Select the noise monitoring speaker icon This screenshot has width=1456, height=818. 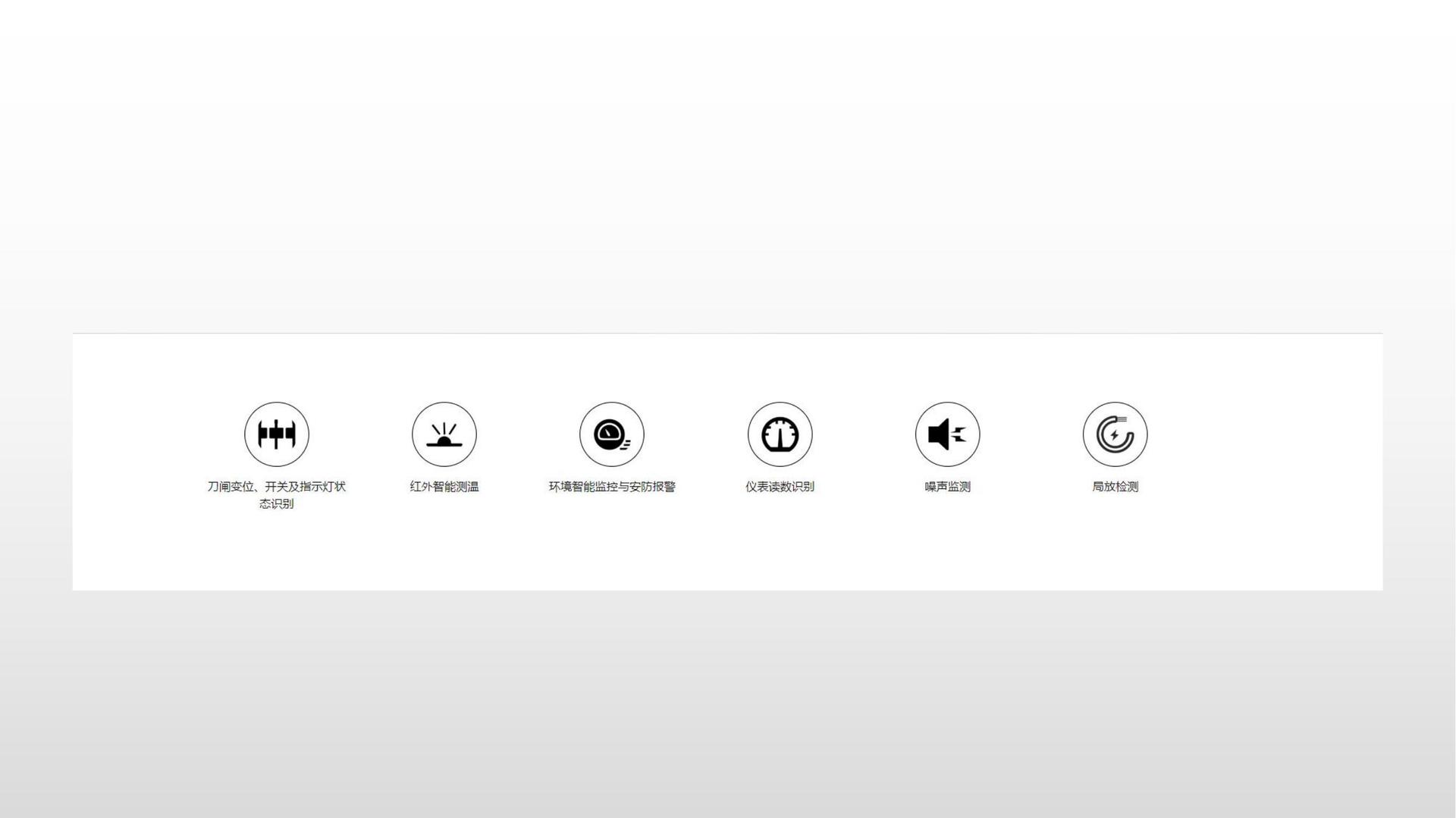(947, 434)
